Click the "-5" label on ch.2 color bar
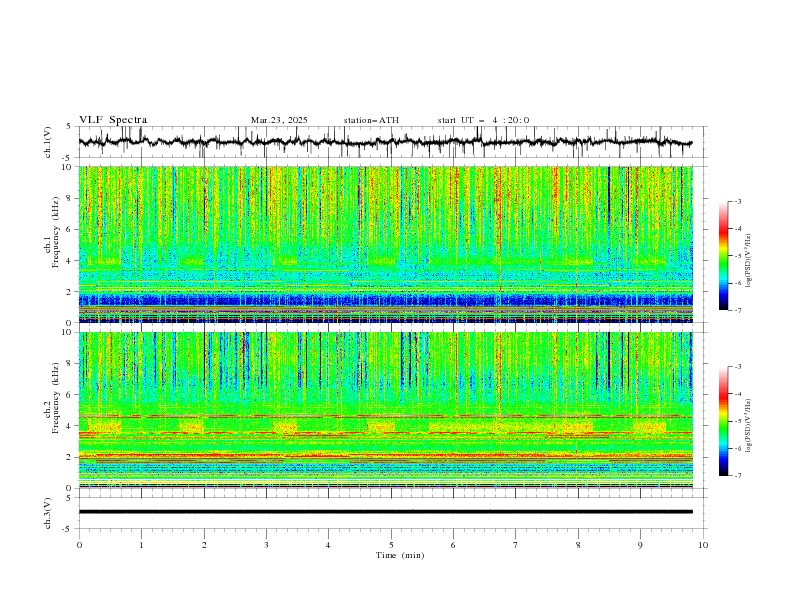Screen dimensions: 792x612 737,421
